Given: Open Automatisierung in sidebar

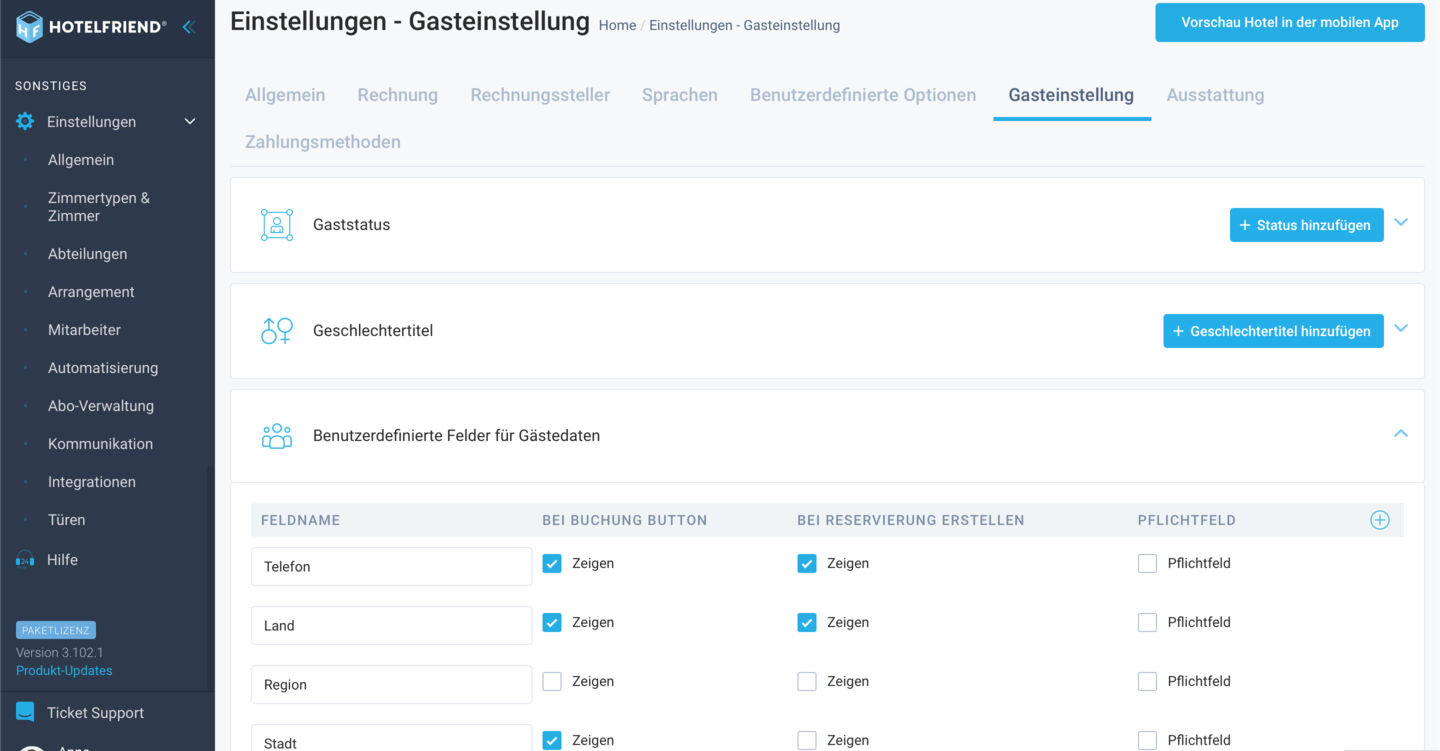Looking at the screenshot, I should pyautogui.click(x=103, y=368).
